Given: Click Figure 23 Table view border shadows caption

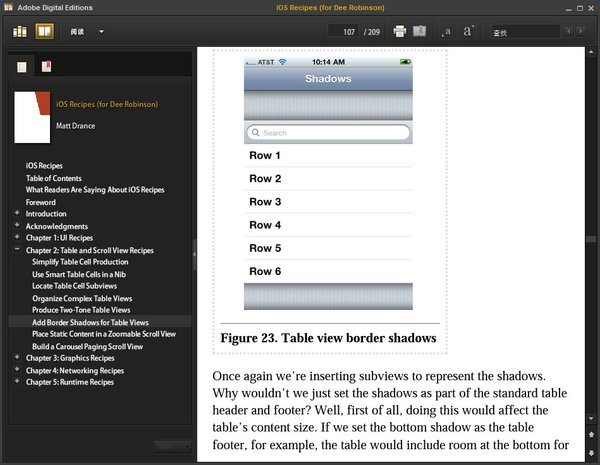Looking at the screenshot, I should pyautogui.click(x=328, y=338).
